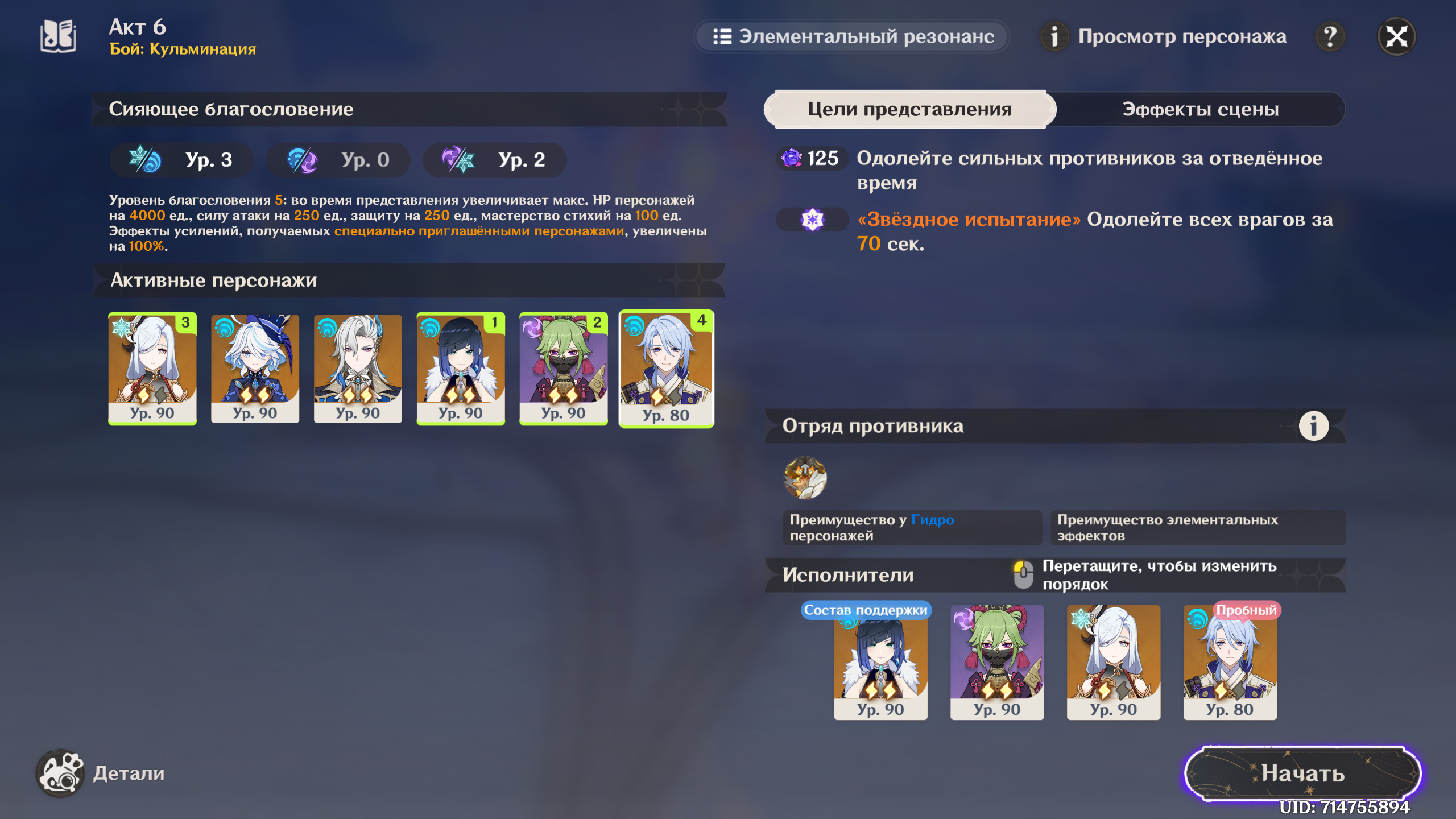Toggle Furina hat character in active list
This screenshot has height=819, width=1456.
(x=255, y=369)
